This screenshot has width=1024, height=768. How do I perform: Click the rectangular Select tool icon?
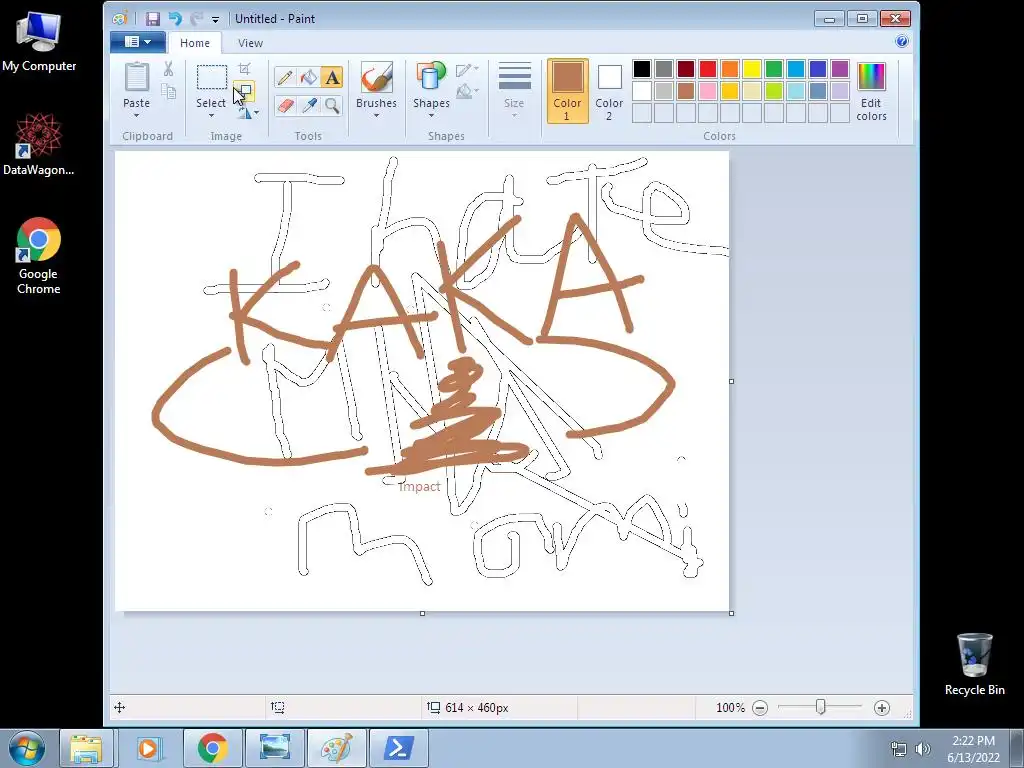point(212,77)
